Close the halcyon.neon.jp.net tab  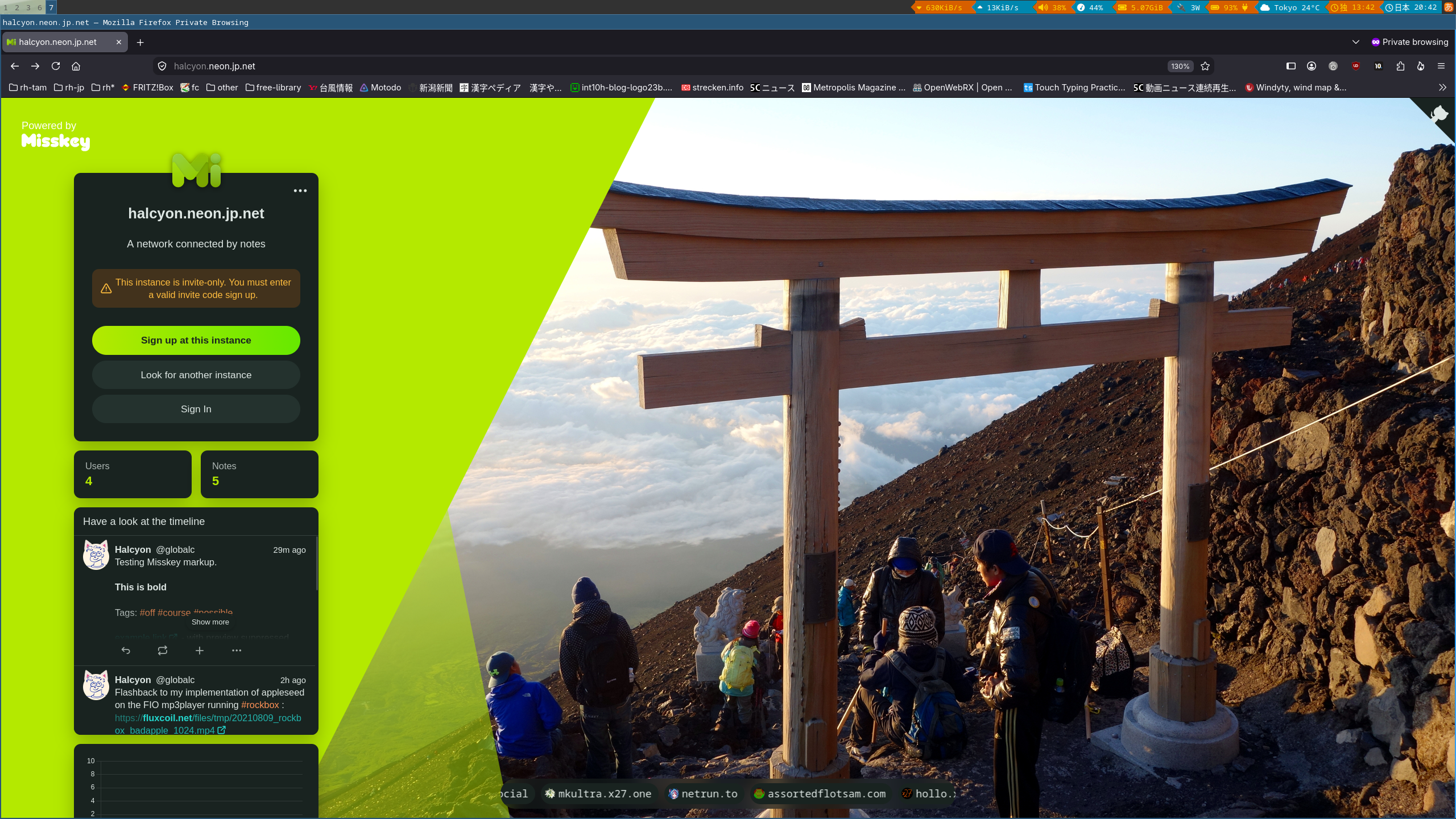[118, 42]
